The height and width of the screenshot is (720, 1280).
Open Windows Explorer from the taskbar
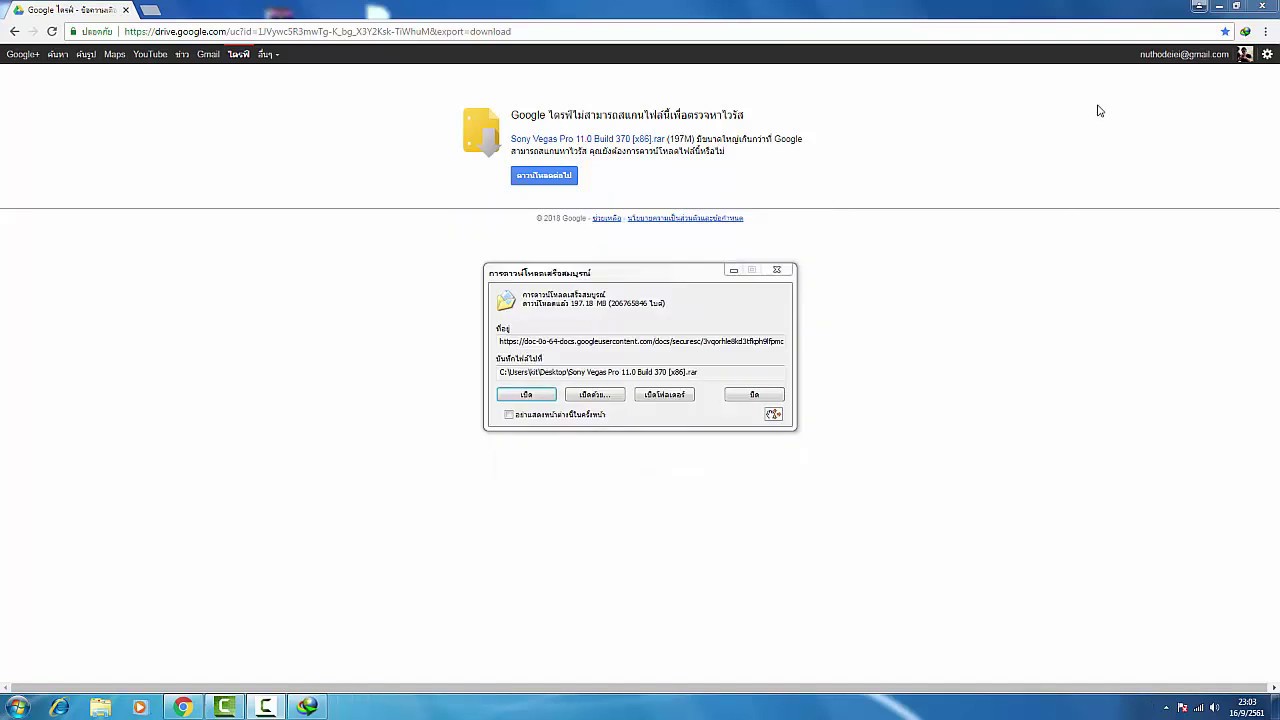point(100,707)
